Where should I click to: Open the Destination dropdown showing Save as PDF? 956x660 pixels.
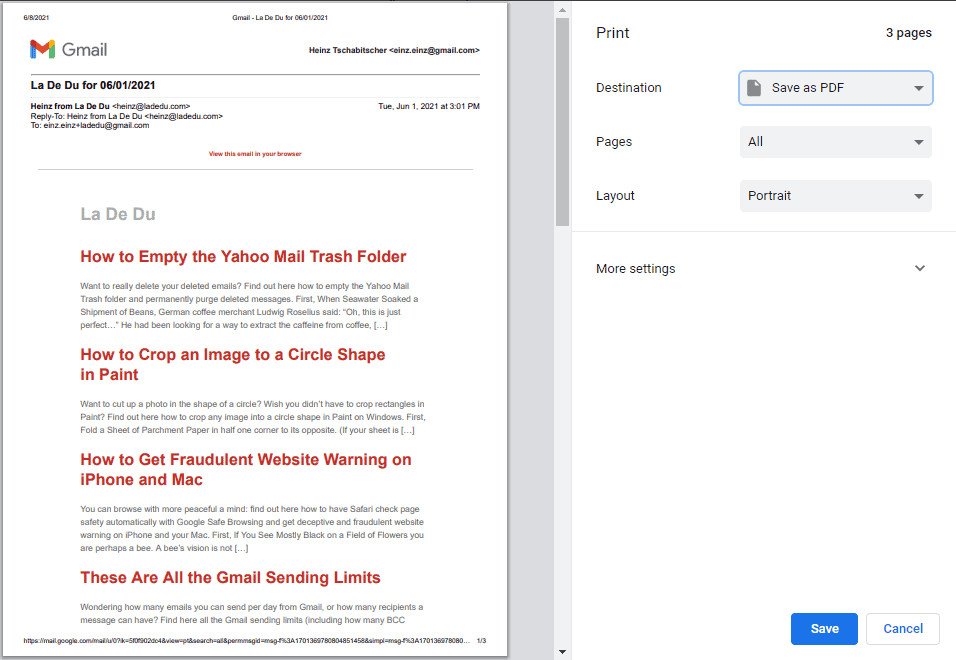coord(835,88)
